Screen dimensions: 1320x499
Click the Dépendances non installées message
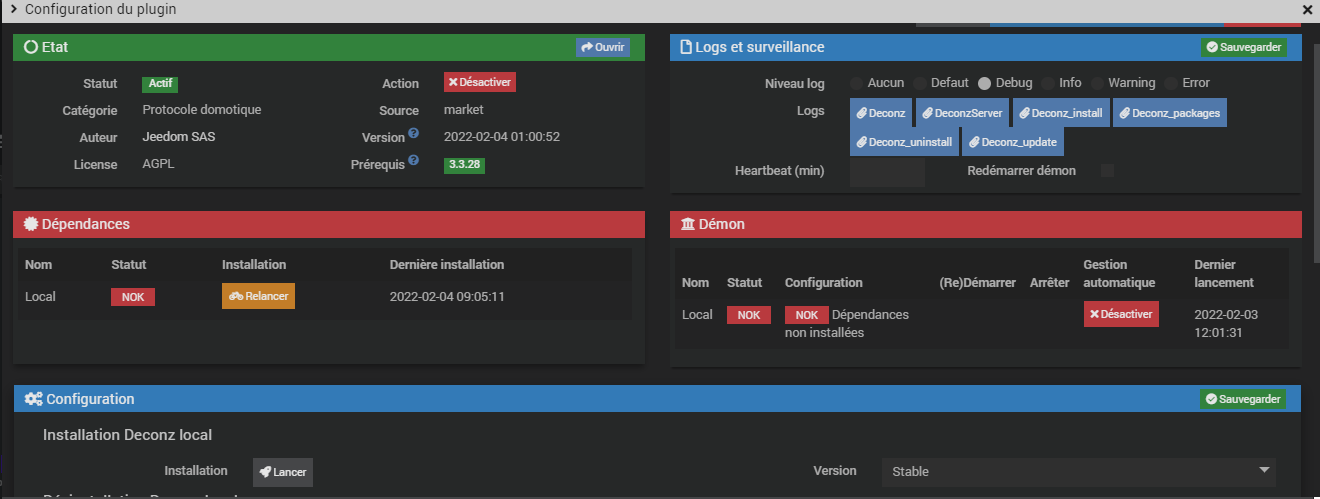(x=847, y=323)
